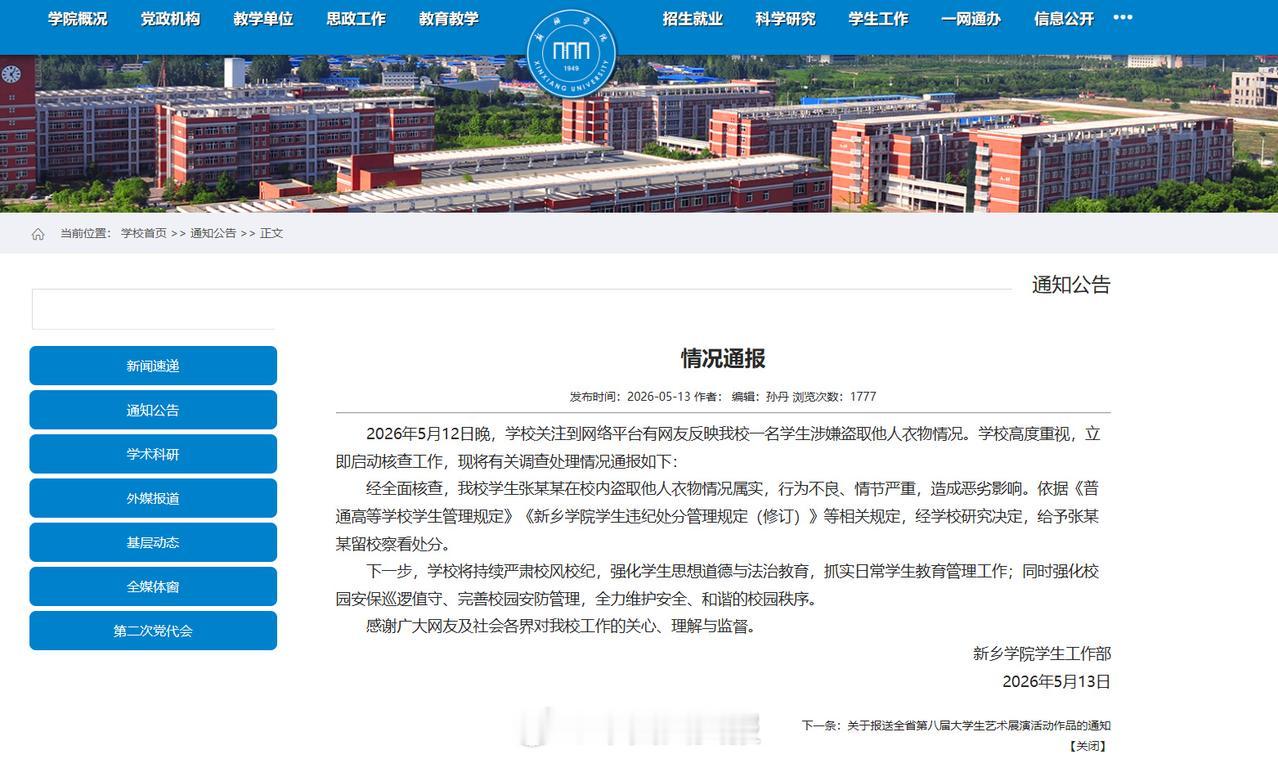Open the 信息公开 menu
Viewport: 1278px width, 759px height.
point(1064,18)
